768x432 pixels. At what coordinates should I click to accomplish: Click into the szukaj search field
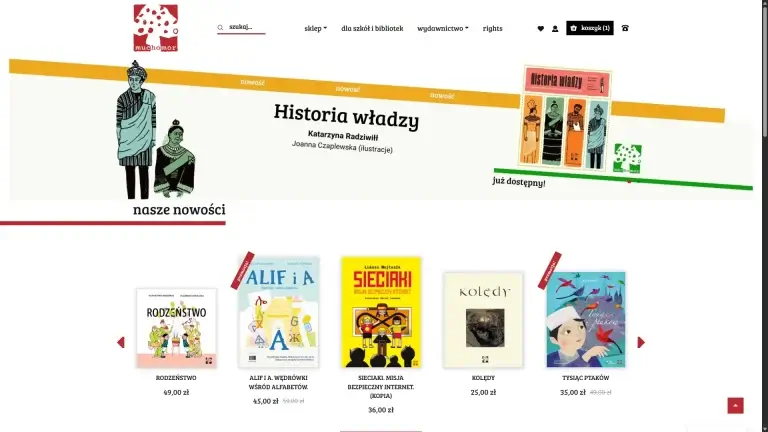click(246, 27)
